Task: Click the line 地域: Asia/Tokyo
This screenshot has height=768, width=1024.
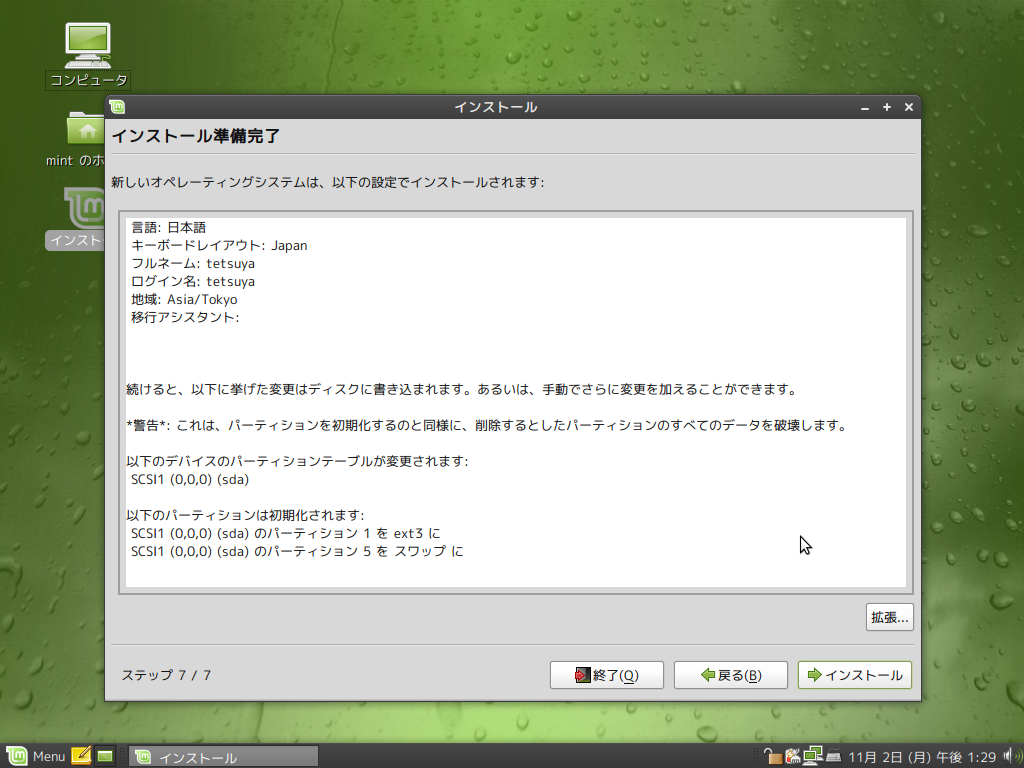Action: point(184,299)
